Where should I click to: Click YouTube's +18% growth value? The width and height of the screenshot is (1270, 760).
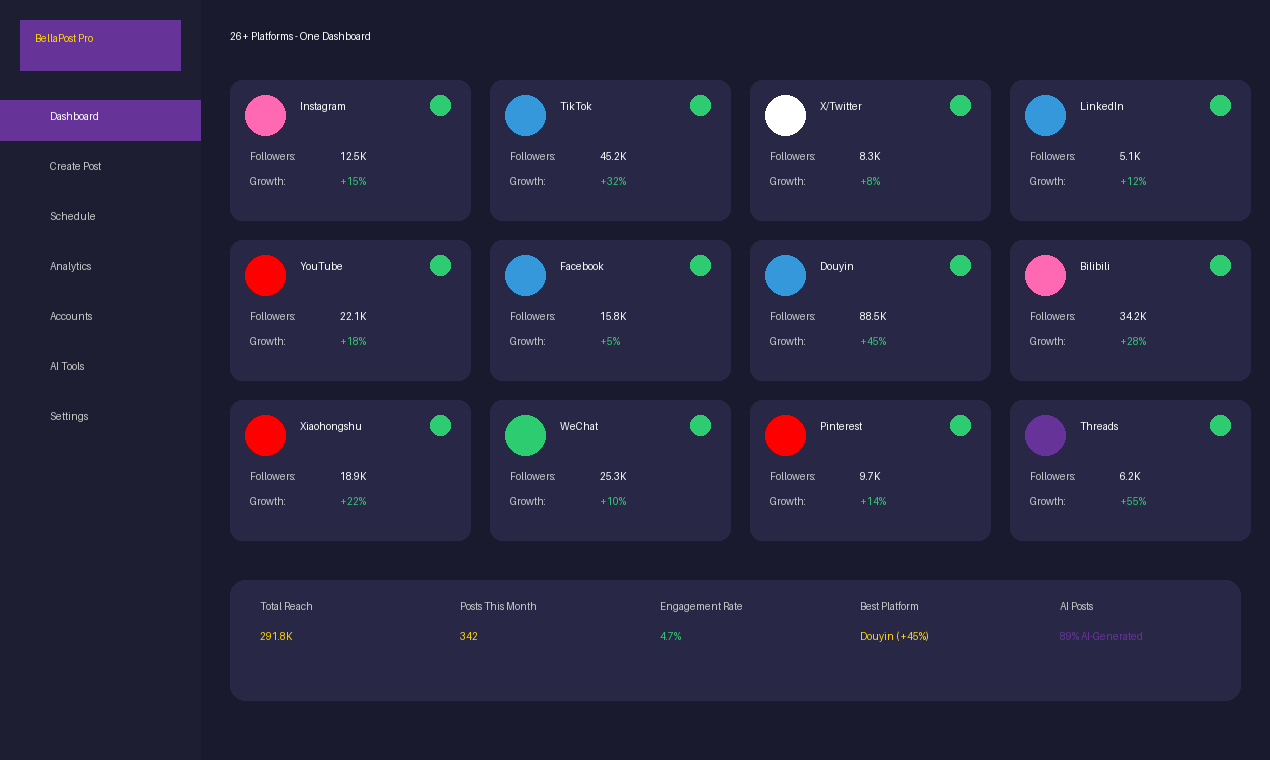pyautogui.click(x=353, y=341)
